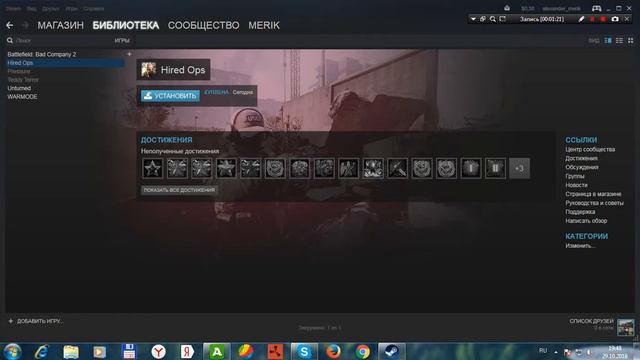Image resolution: width=640 pixels, height=360 pixels.
Task: Open the Написать обзор link
Action: (586, 221)
